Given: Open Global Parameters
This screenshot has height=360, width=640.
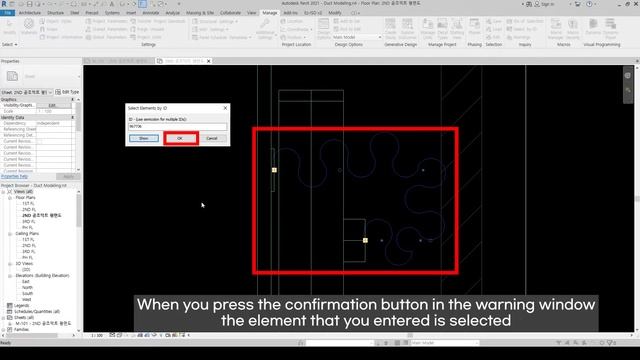Looking at the screenshot, I should (x=107, y=37).
